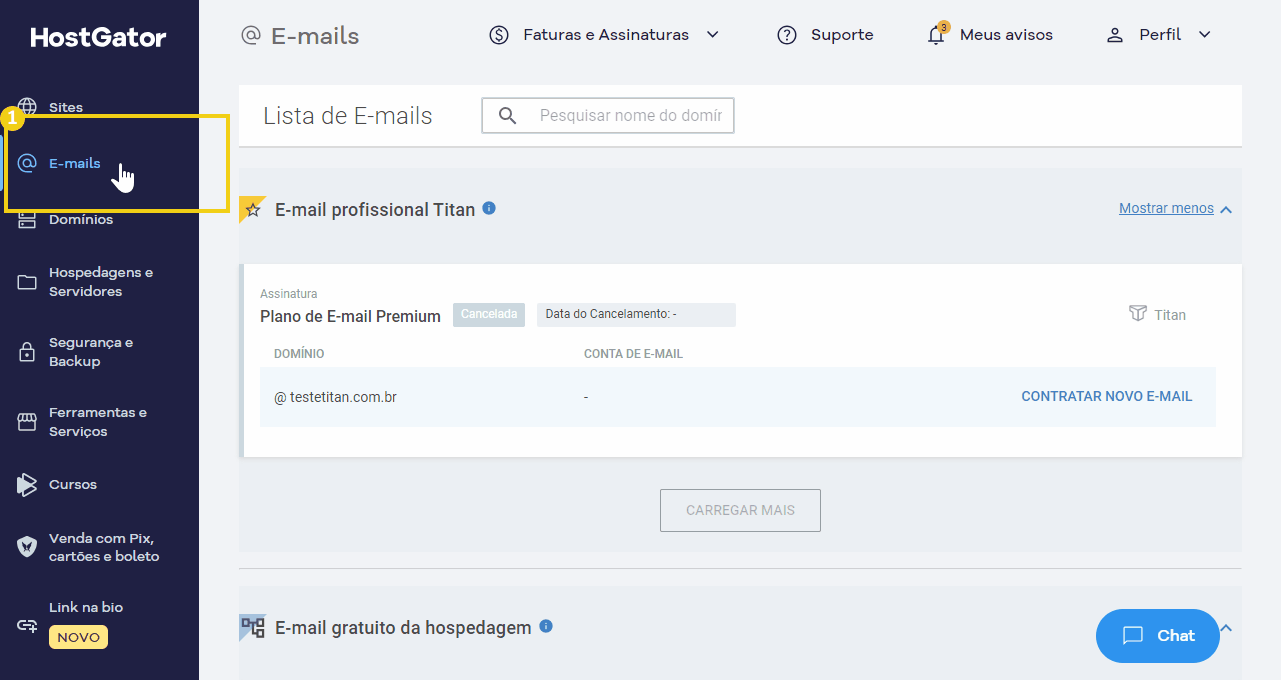The height and width of the screenshot is (680, 1281).
Task: Open Link na bio menu item
Action: click(x=86, y=608)
